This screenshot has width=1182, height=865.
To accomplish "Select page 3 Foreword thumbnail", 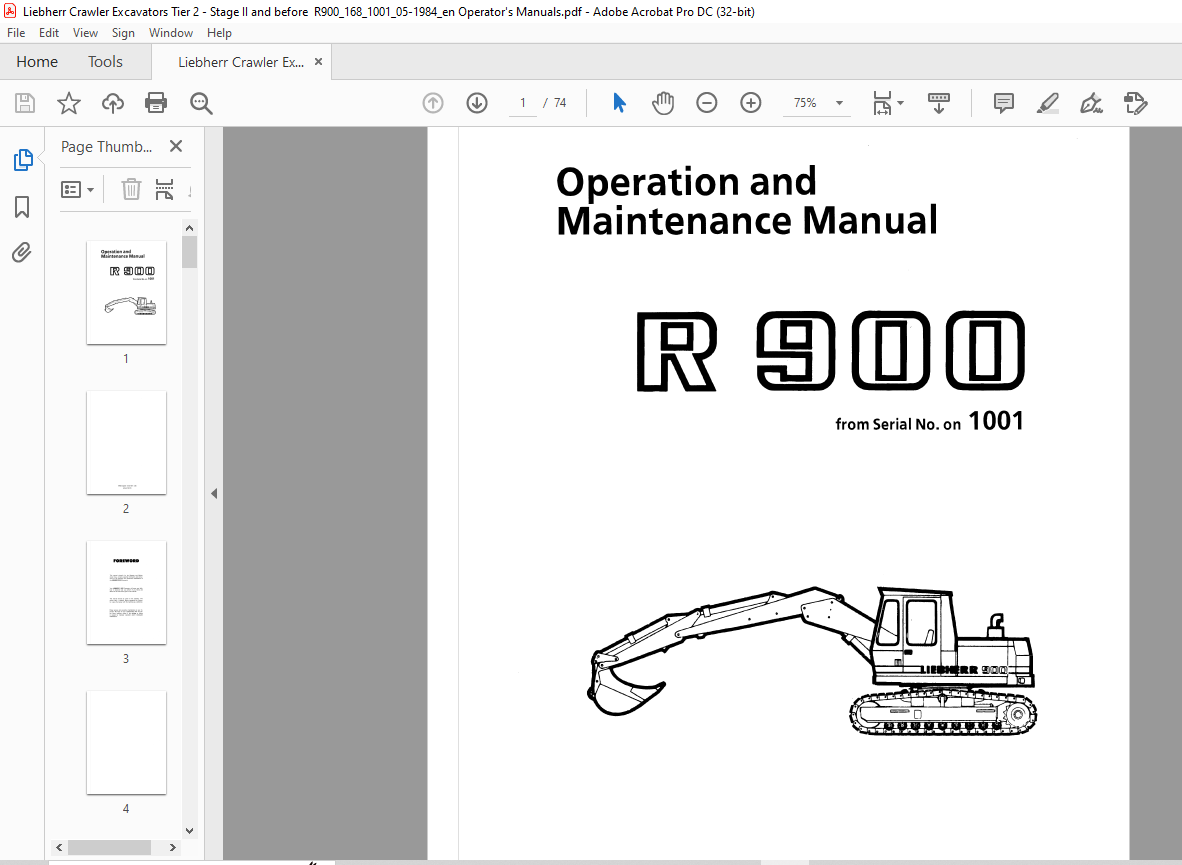I will [x=127, y=593].
